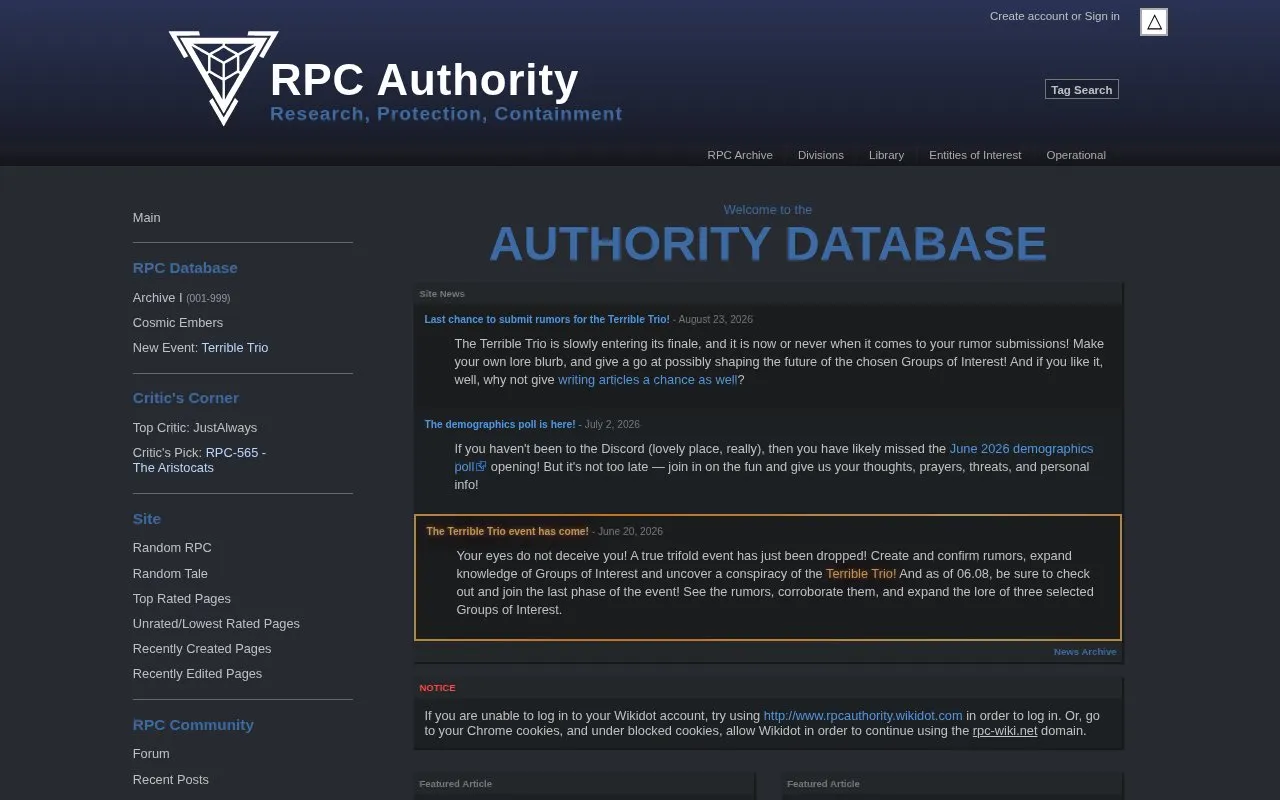Viewport: 1280px width, 800px height.
Task: Open Cosmic Embers link
Action: [x=178, y=322]
